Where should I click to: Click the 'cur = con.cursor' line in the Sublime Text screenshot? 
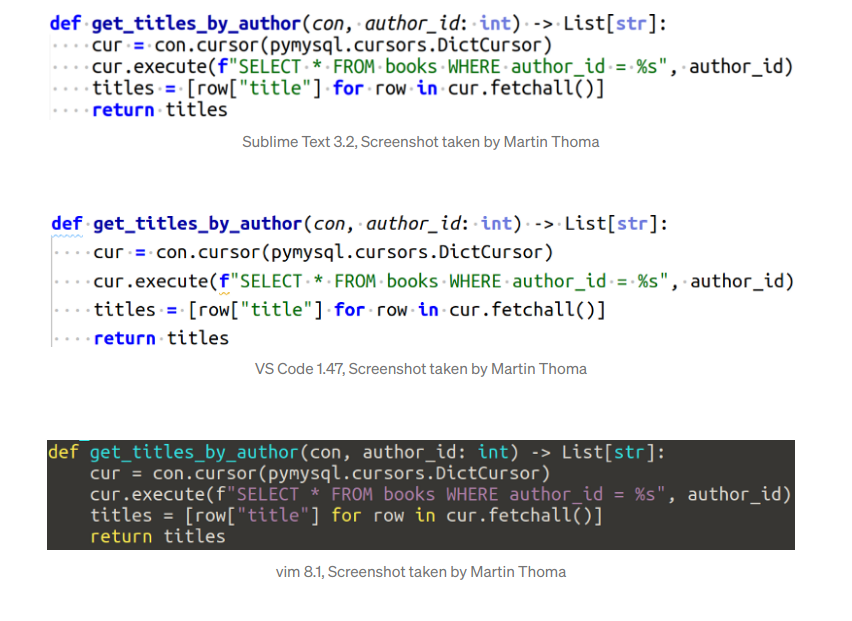[x=322, y=45]
